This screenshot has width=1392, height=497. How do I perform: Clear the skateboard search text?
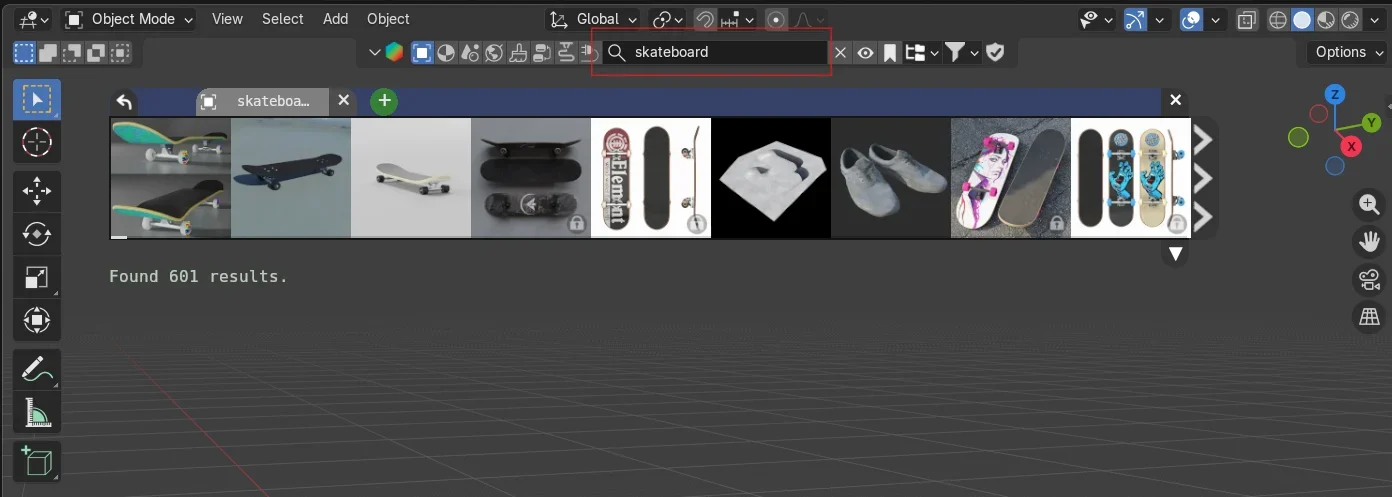tap(841, 52)
